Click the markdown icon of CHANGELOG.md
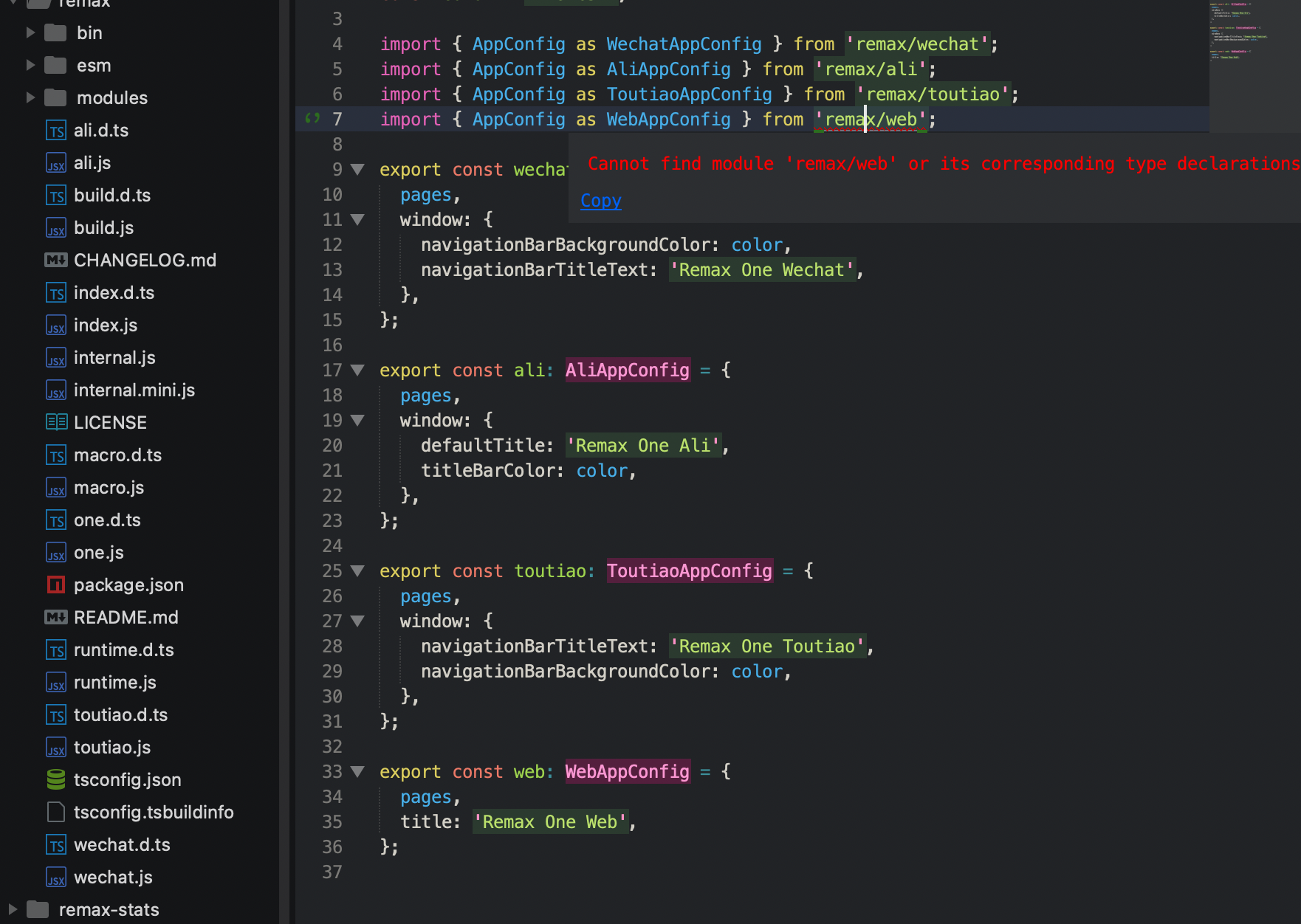This screenshot has width=1301, height=924. (56, 261)
